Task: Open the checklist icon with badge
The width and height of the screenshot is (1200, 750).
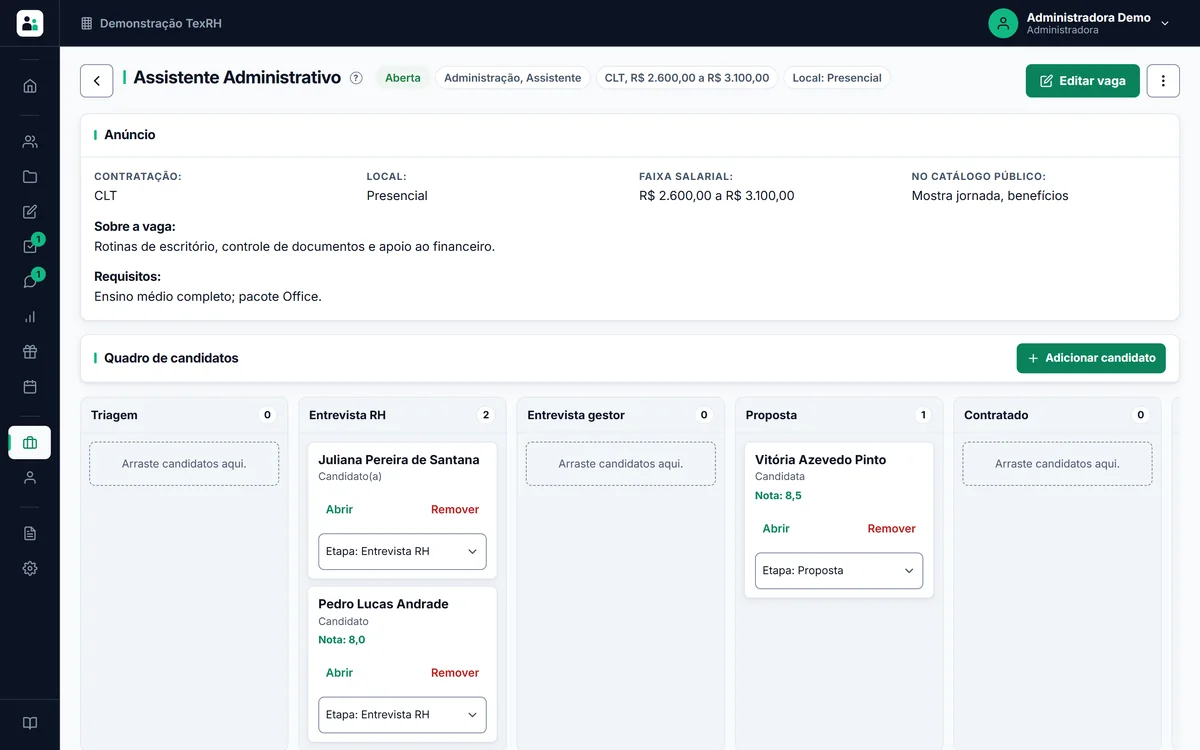Action: 30,246
